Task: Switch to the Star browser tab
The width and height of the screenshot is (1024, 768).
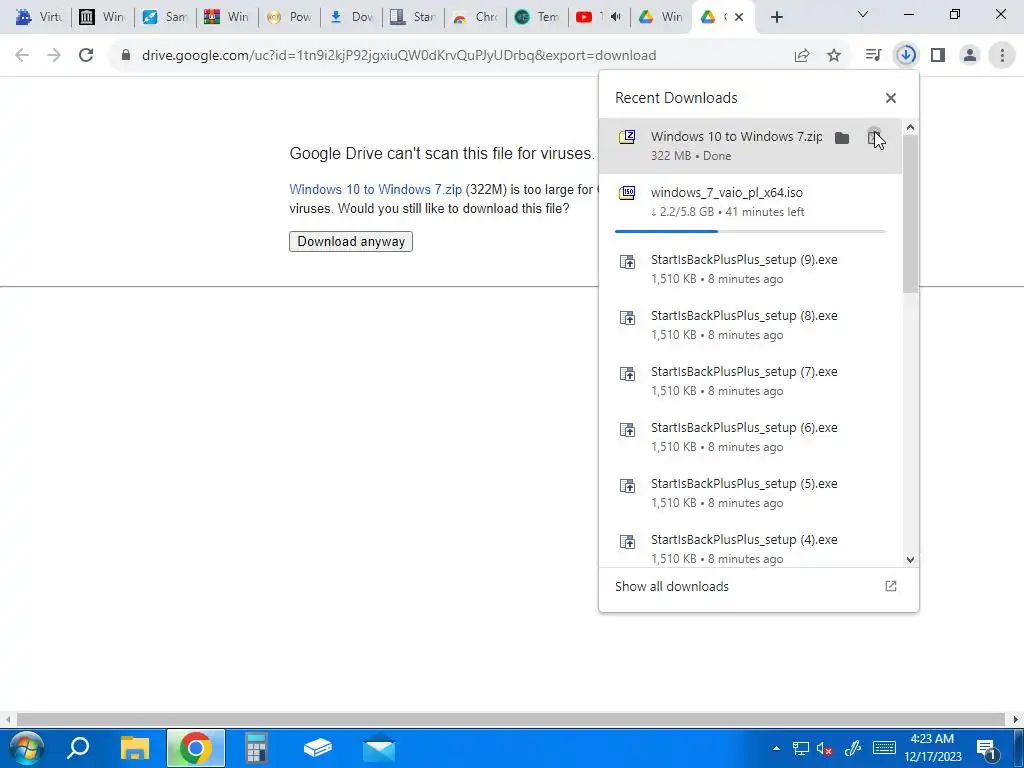Action: point(413,17)
